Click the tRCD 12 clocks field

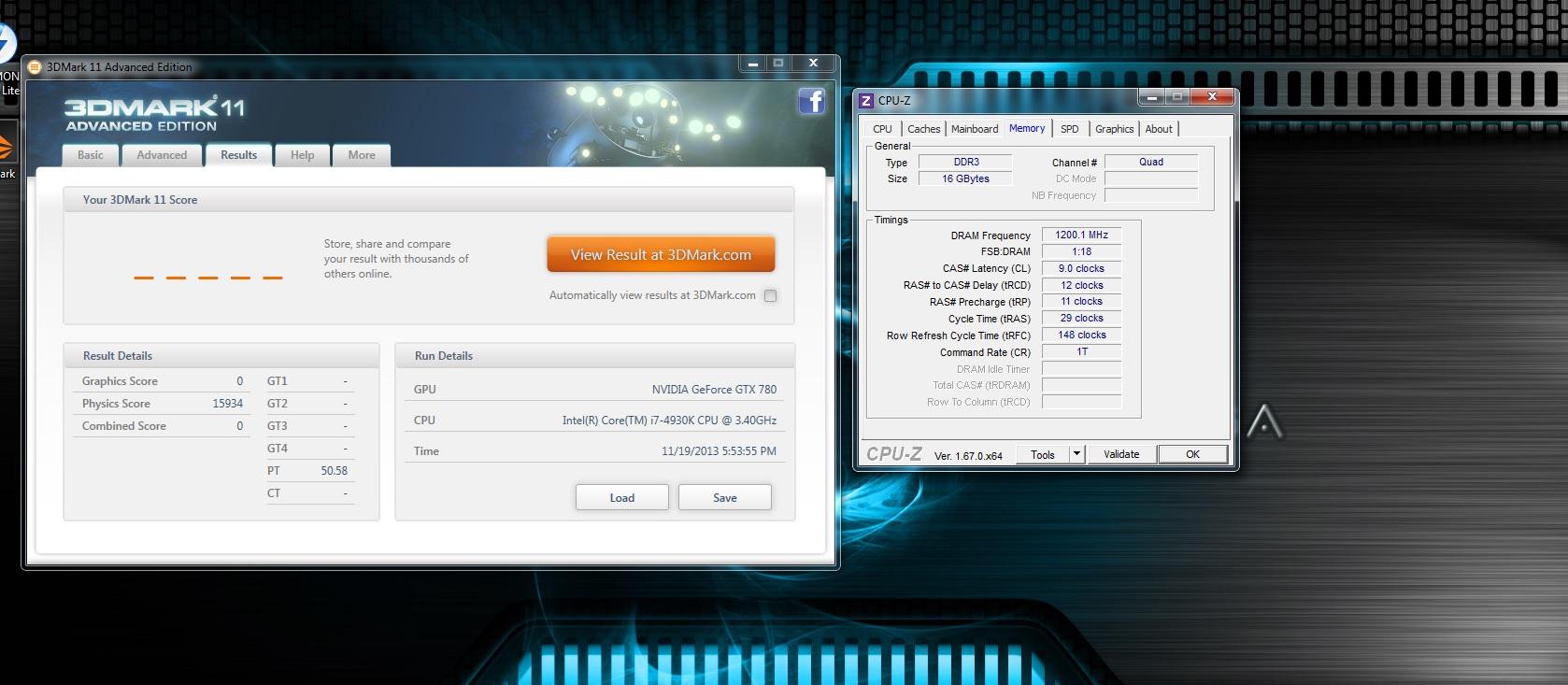pyautogui.click(x=1081, y=285)
